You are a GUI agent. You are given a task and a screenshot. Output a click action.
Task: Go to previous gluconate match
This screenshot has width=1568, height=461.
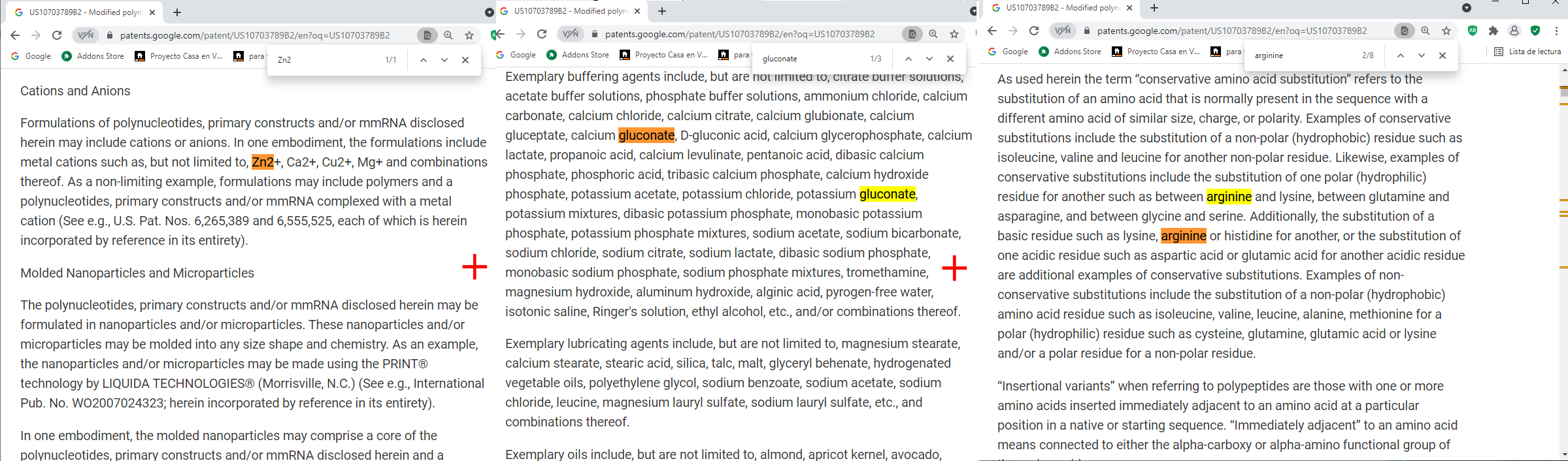[x=908, y=59]
